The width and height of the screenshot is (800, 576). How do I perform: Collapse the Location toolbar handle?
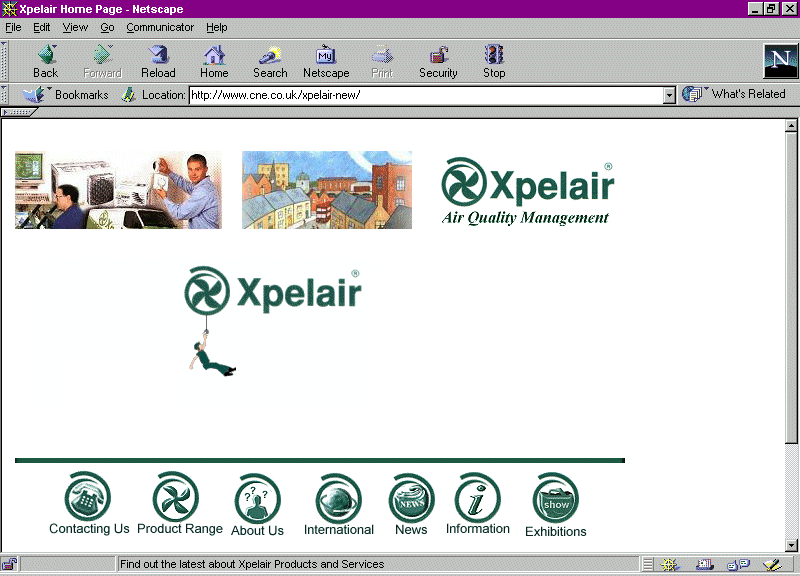point(4,94)
